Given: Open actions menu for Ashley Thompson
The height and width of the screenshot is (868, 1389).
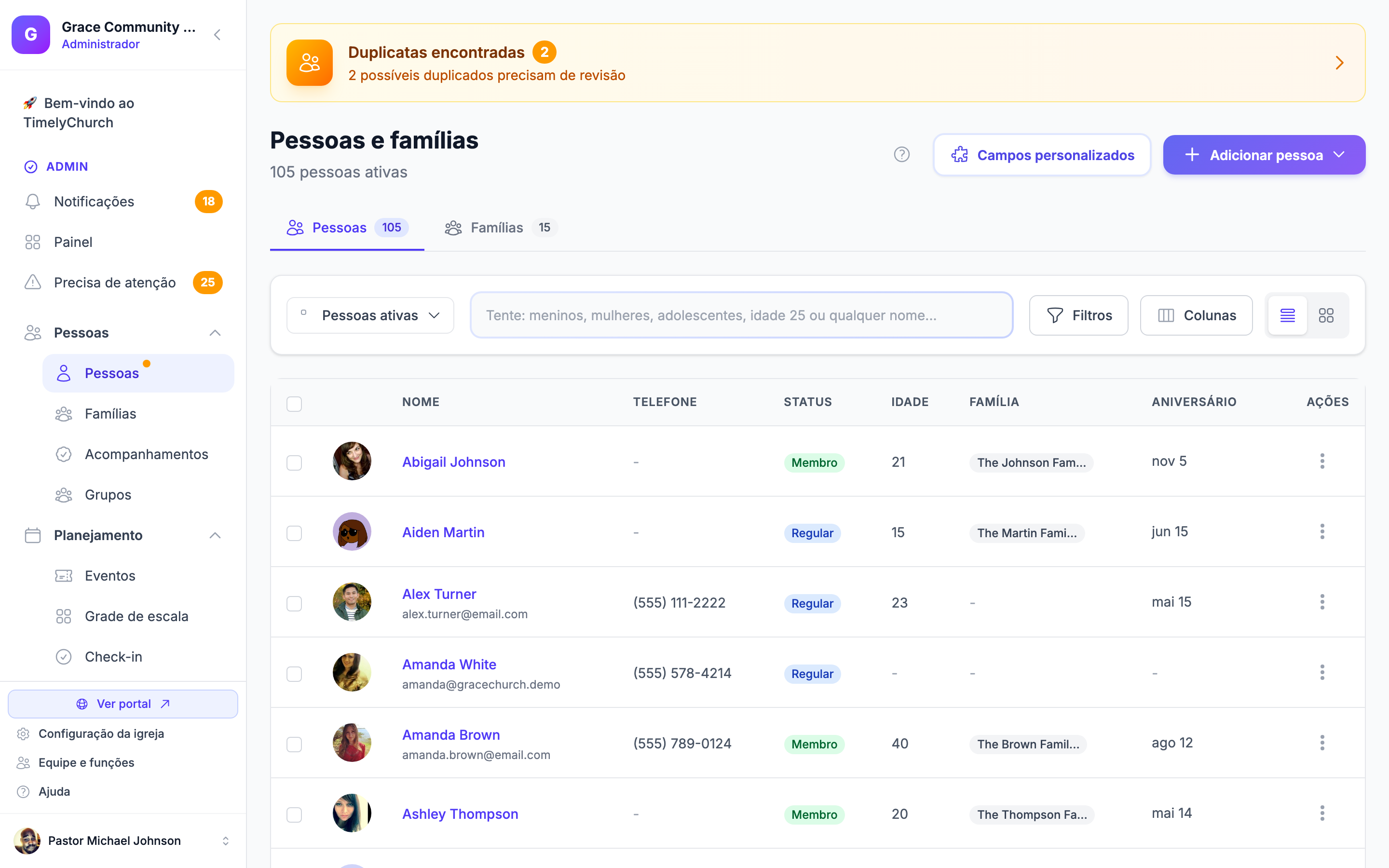Looking at the screenshot, I should pyautogui.click(x=1322, y=814).
